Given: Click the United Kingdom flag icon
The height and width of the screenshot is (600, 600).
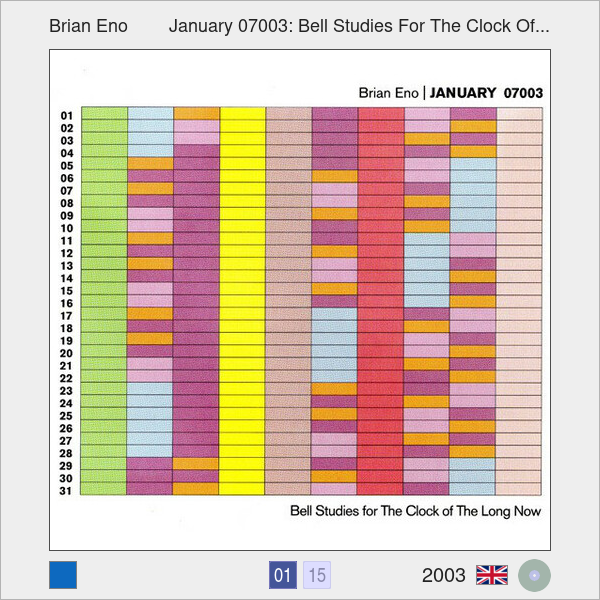Looking at the screenshot, I should 492,575.
